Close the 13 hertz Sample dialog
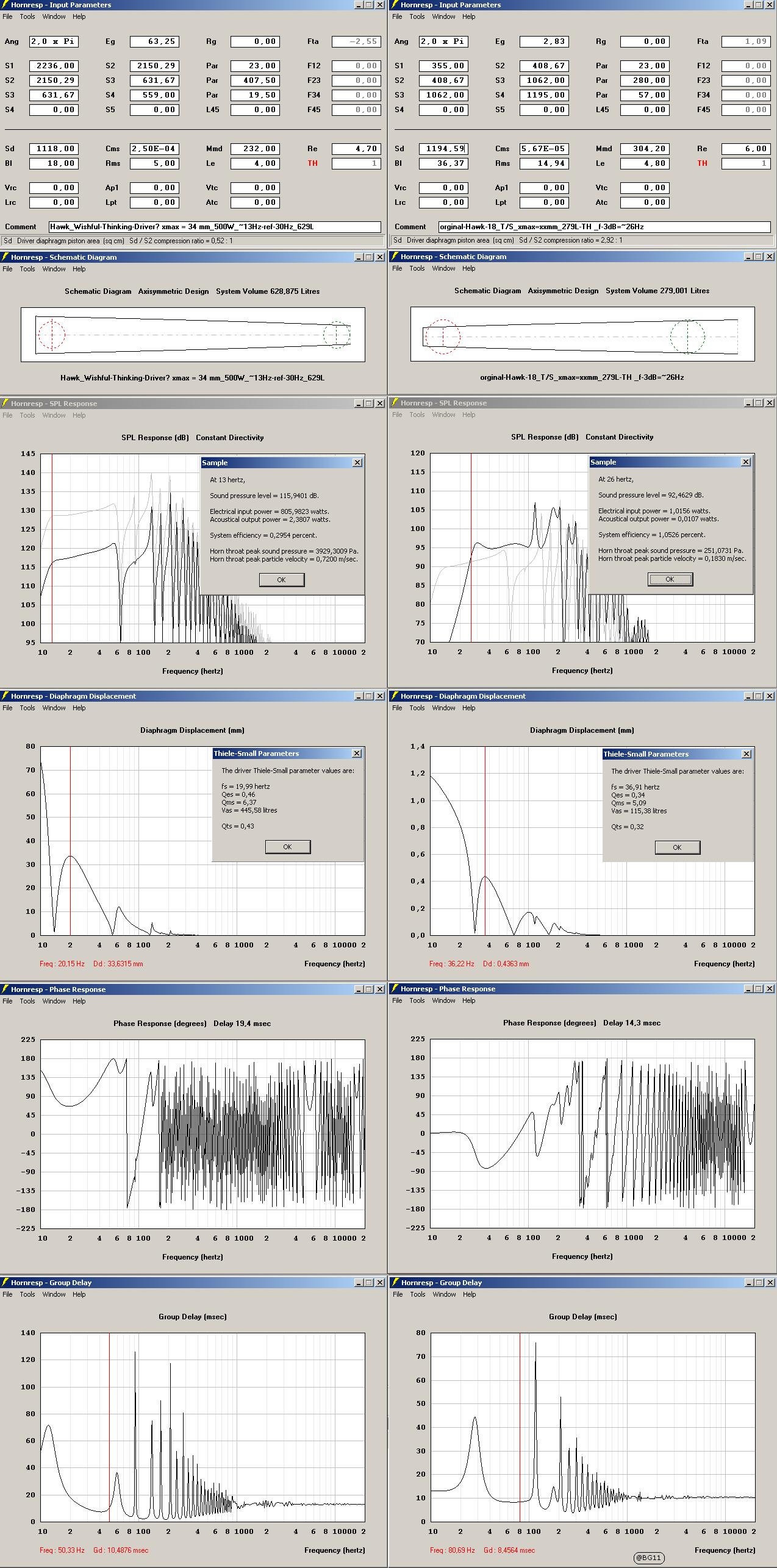This screenshot has width=777, height=1568. coord(357,463)
